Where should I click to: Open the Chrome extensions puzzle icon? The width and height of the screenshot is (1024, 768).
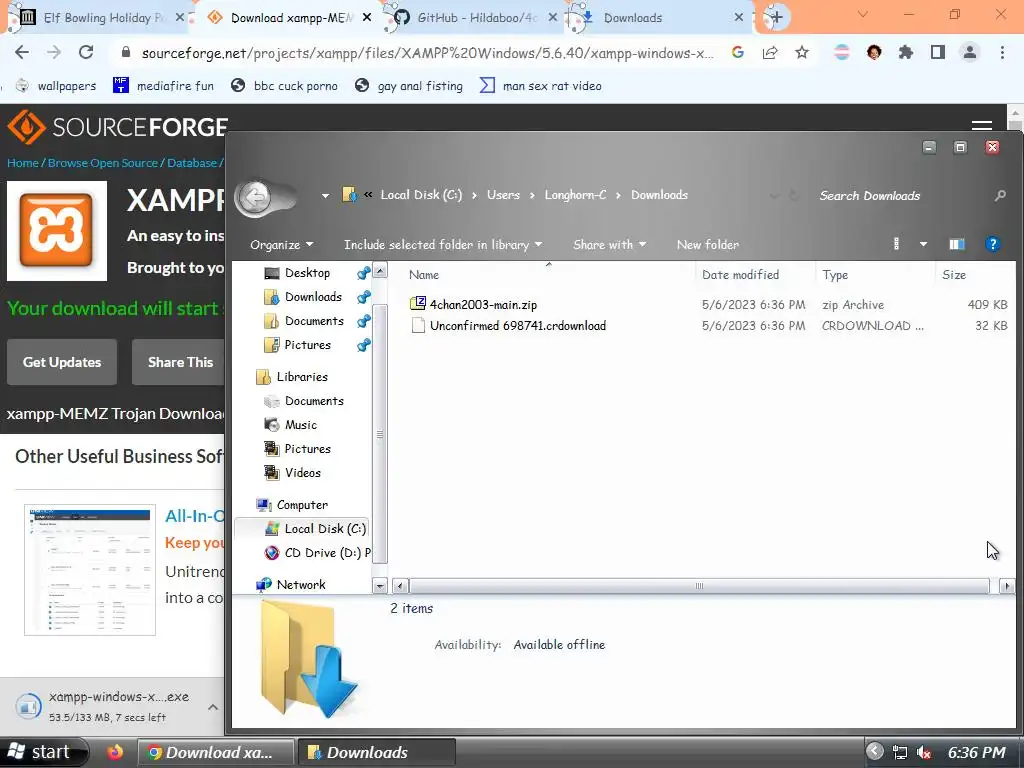point(905,52)
